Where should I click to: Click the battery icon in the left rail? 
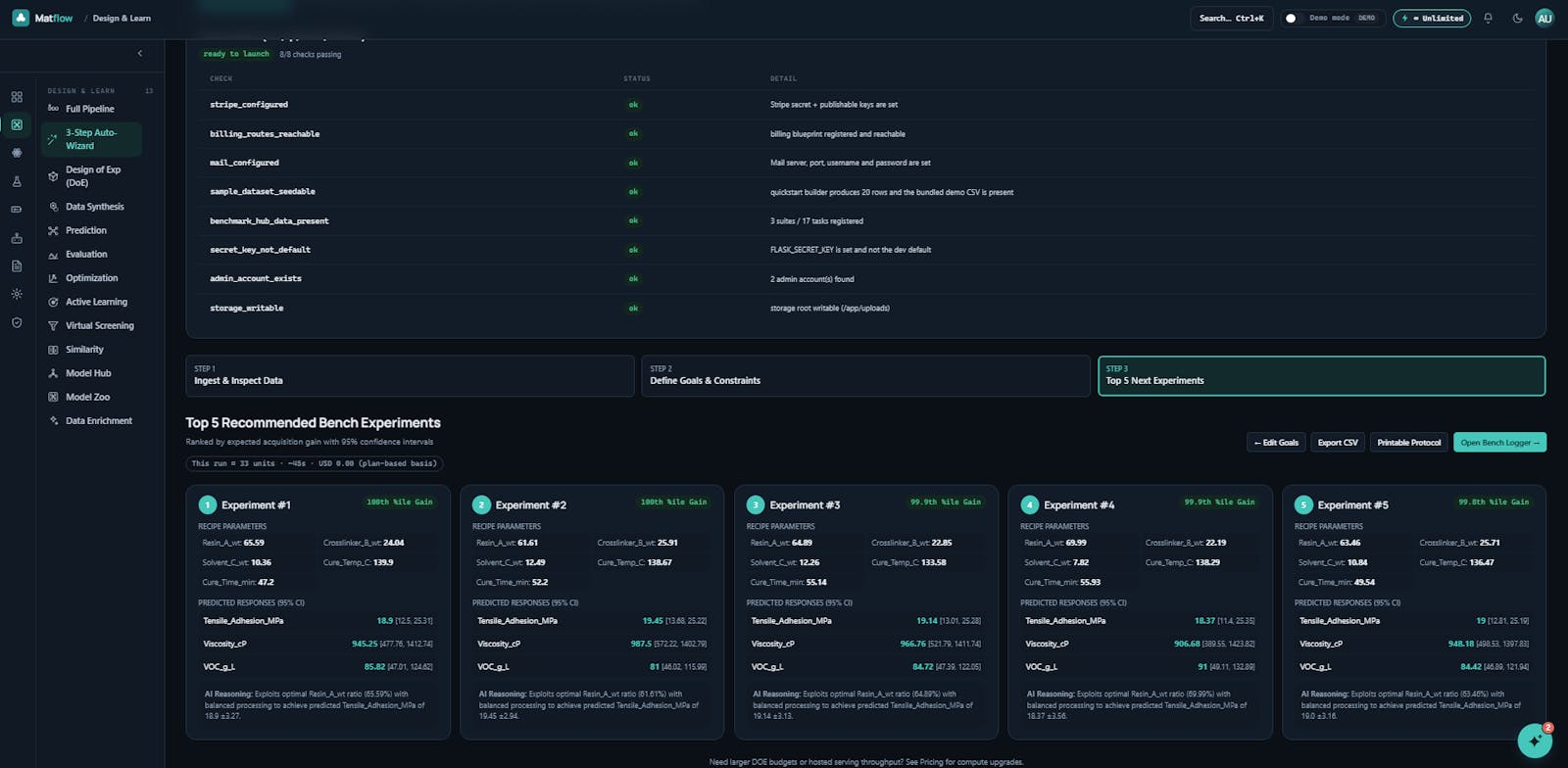click(17, 210)
